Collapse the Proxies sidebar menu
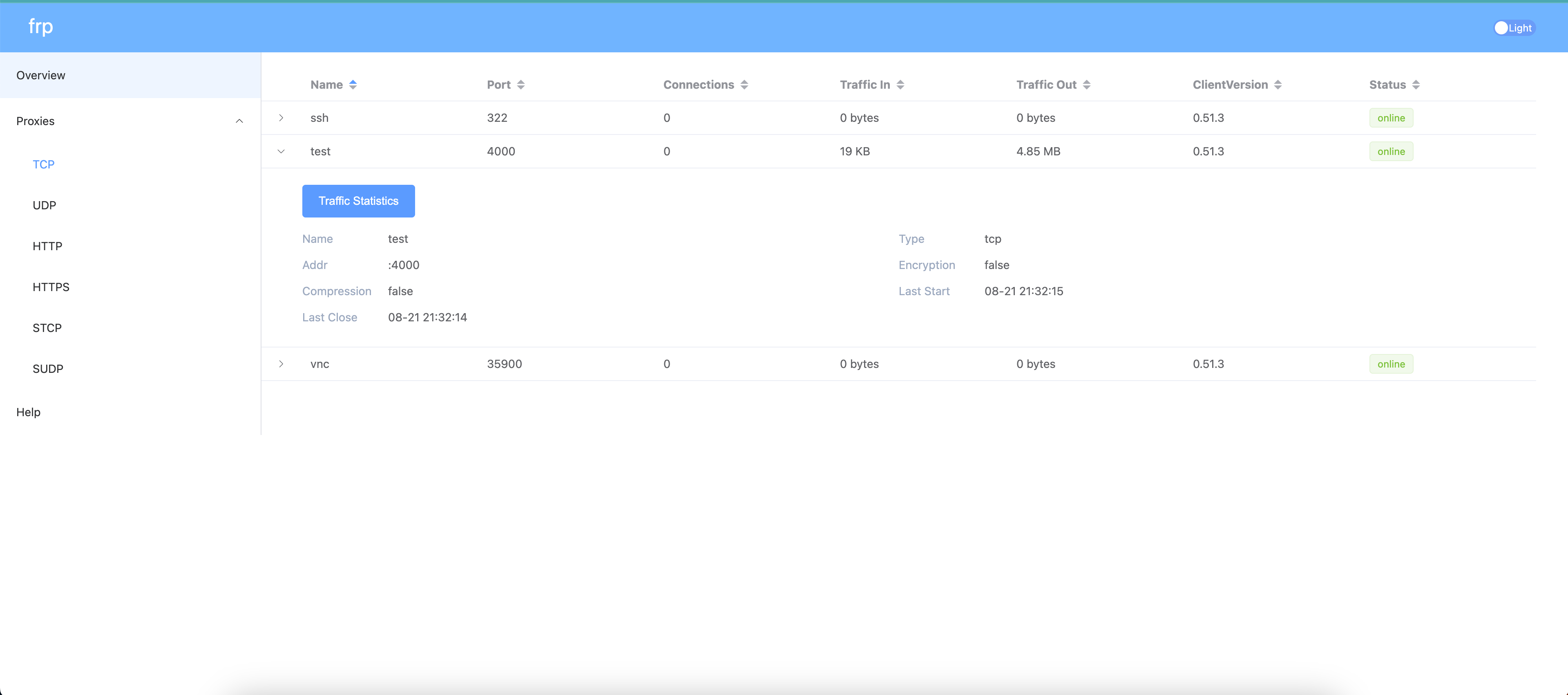Viewport: 1568px width, 695px height. (x=239, y=121)
